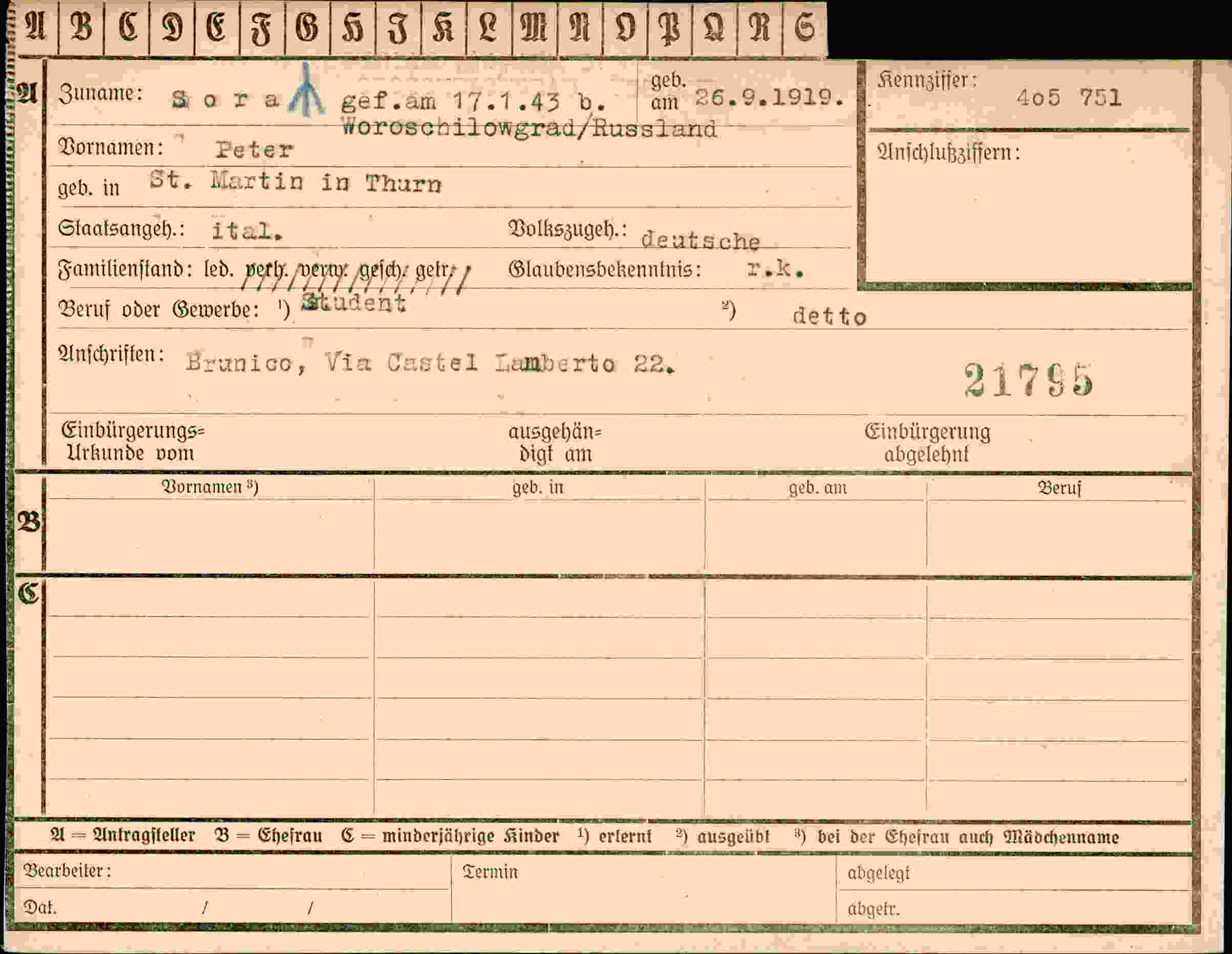Click the 'Staatsangeh.:' label
1232x954 pixels.
tap(121, 229)
